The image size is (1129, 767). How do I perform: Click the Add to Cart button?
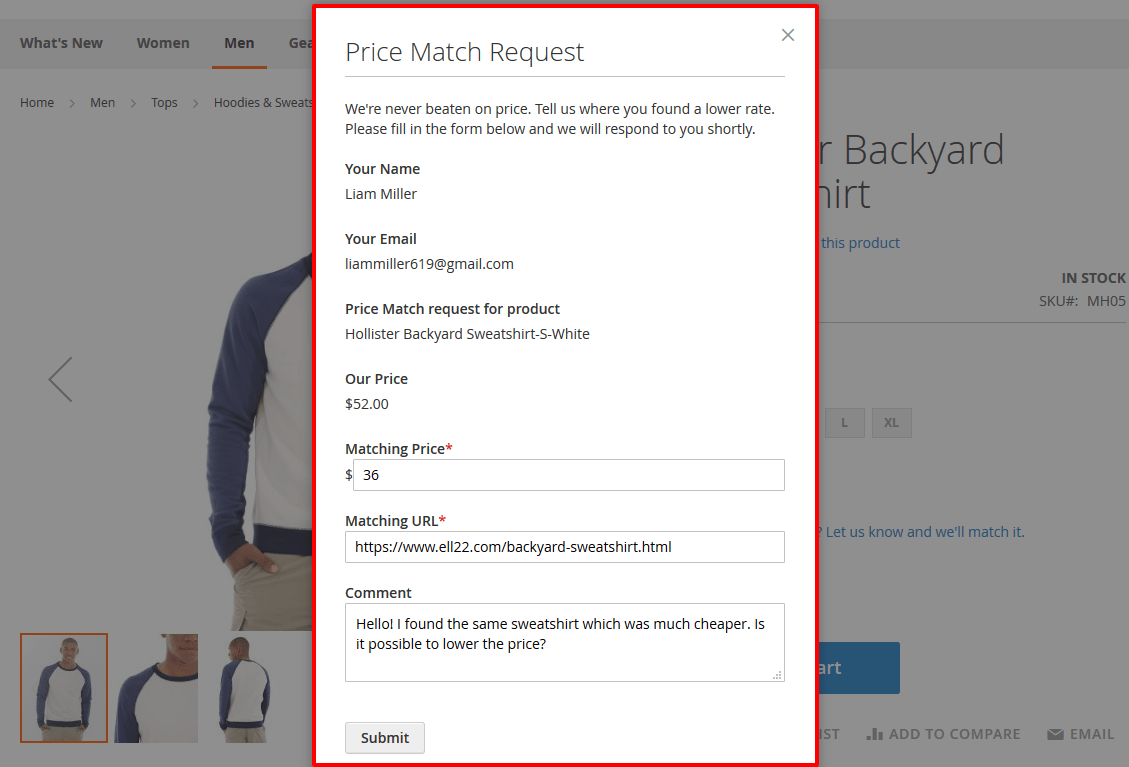(x=860, y=667)
